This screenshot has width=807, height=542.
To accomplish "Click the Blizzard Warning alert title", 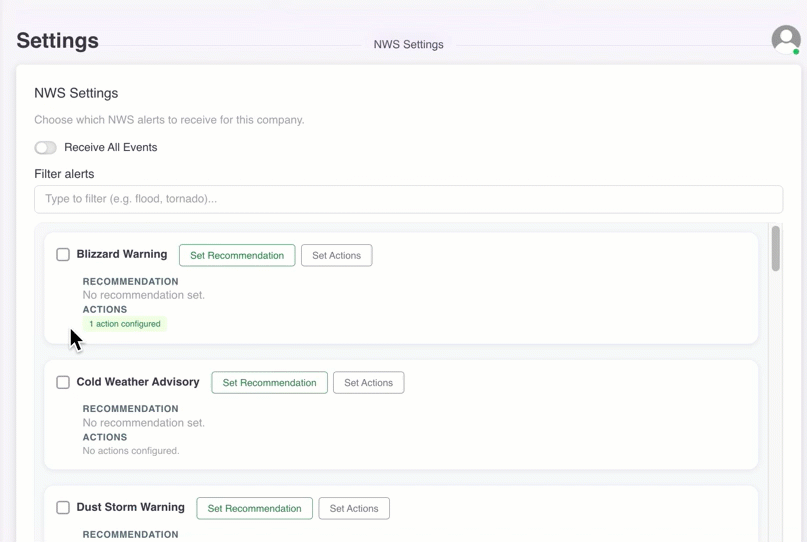I will (122, 255).
